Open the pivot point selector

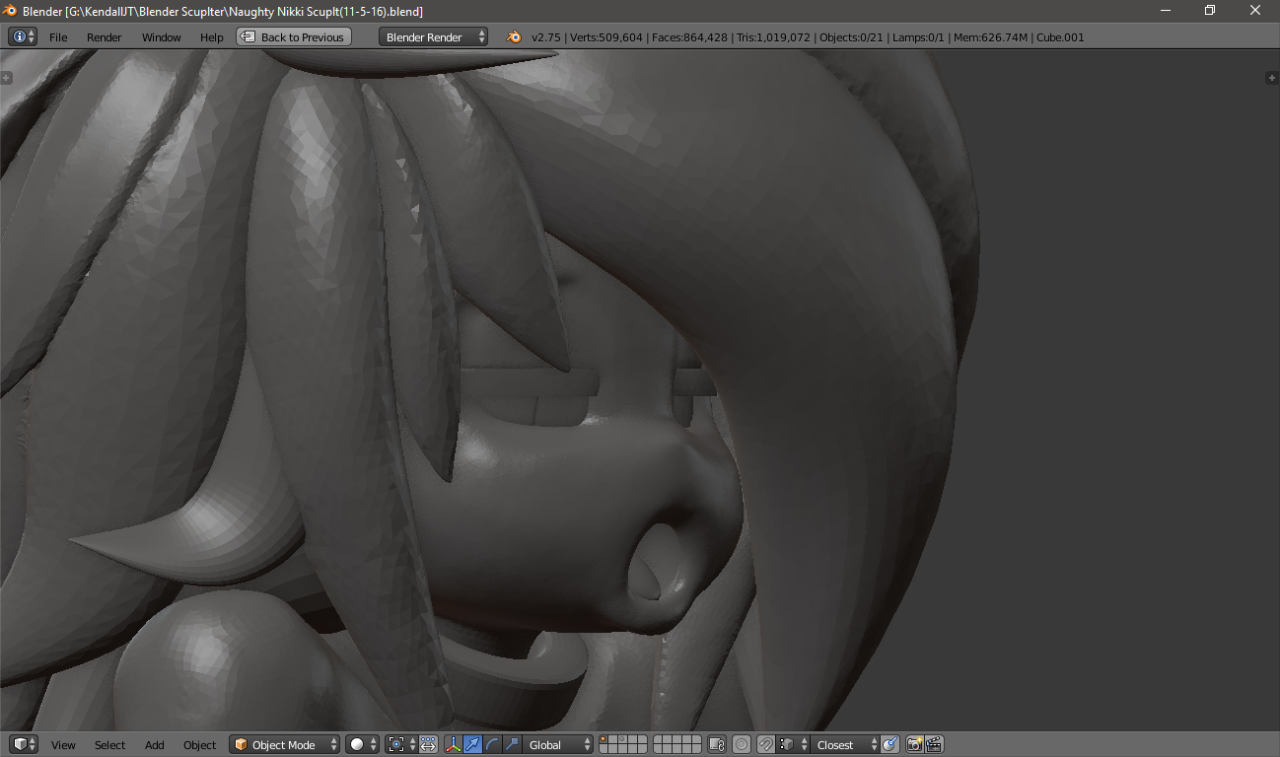coord(401,744)
